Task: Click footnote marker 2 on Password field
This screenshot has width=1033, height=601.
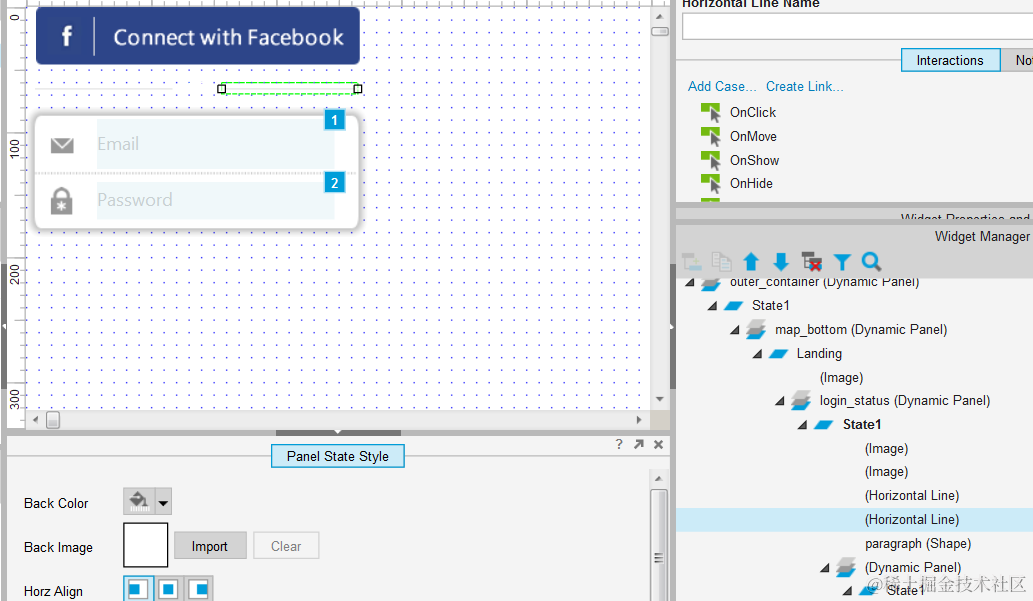Action: coord(335,183)
